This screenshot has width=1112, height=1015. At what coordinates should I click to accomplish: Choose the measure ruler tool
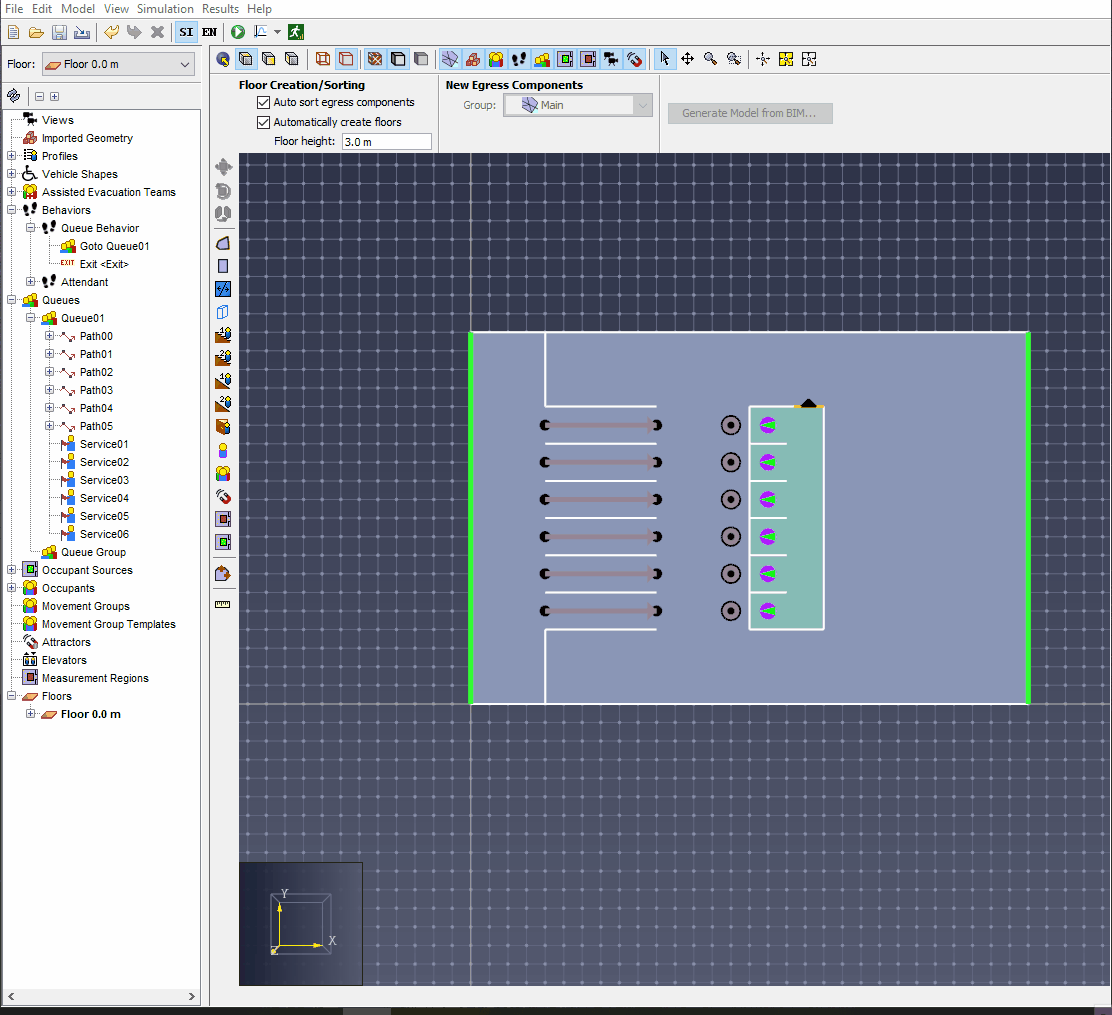tap(223, 604)
